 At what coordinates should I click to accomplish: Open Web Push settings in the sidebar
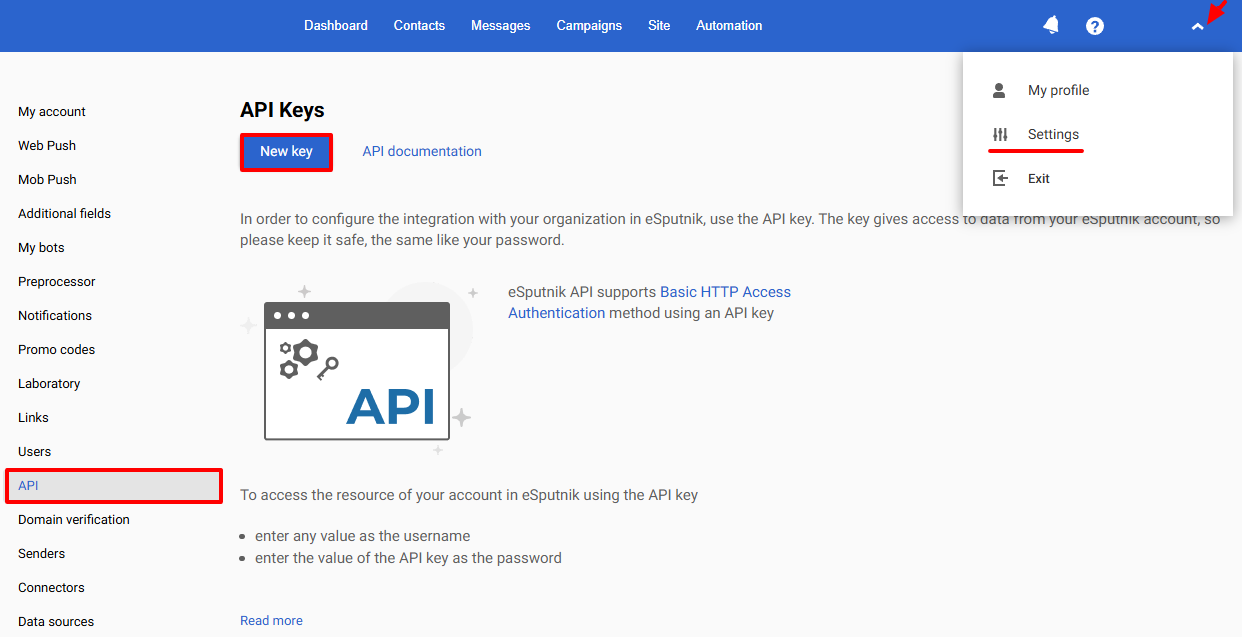[x=47, y=145]
